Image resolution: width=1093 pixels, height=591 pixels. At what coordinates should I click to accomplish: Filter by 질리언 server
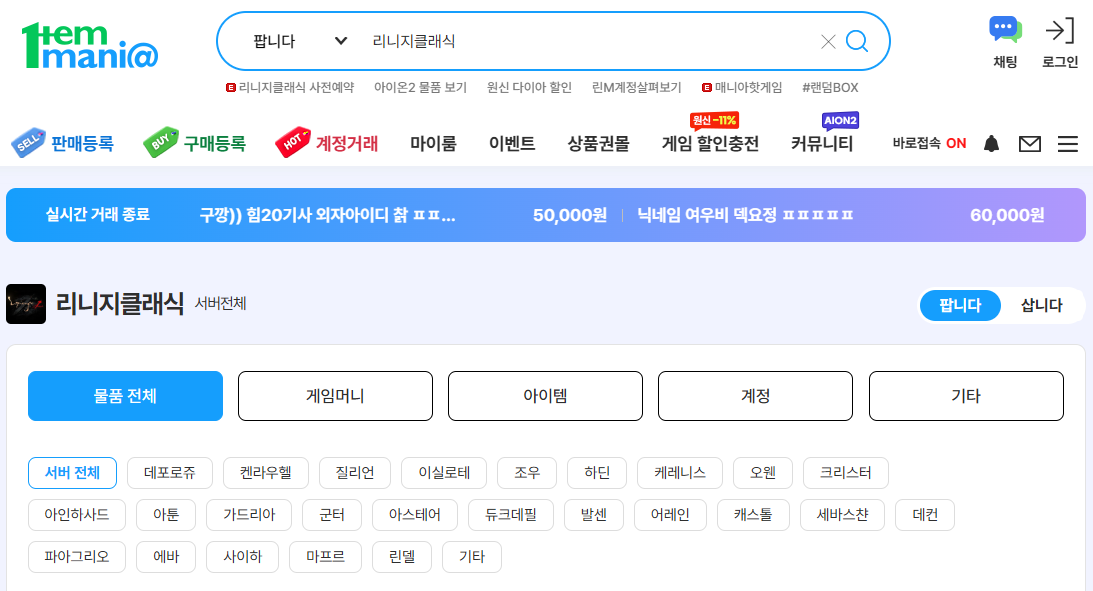(x=355, y=473)
